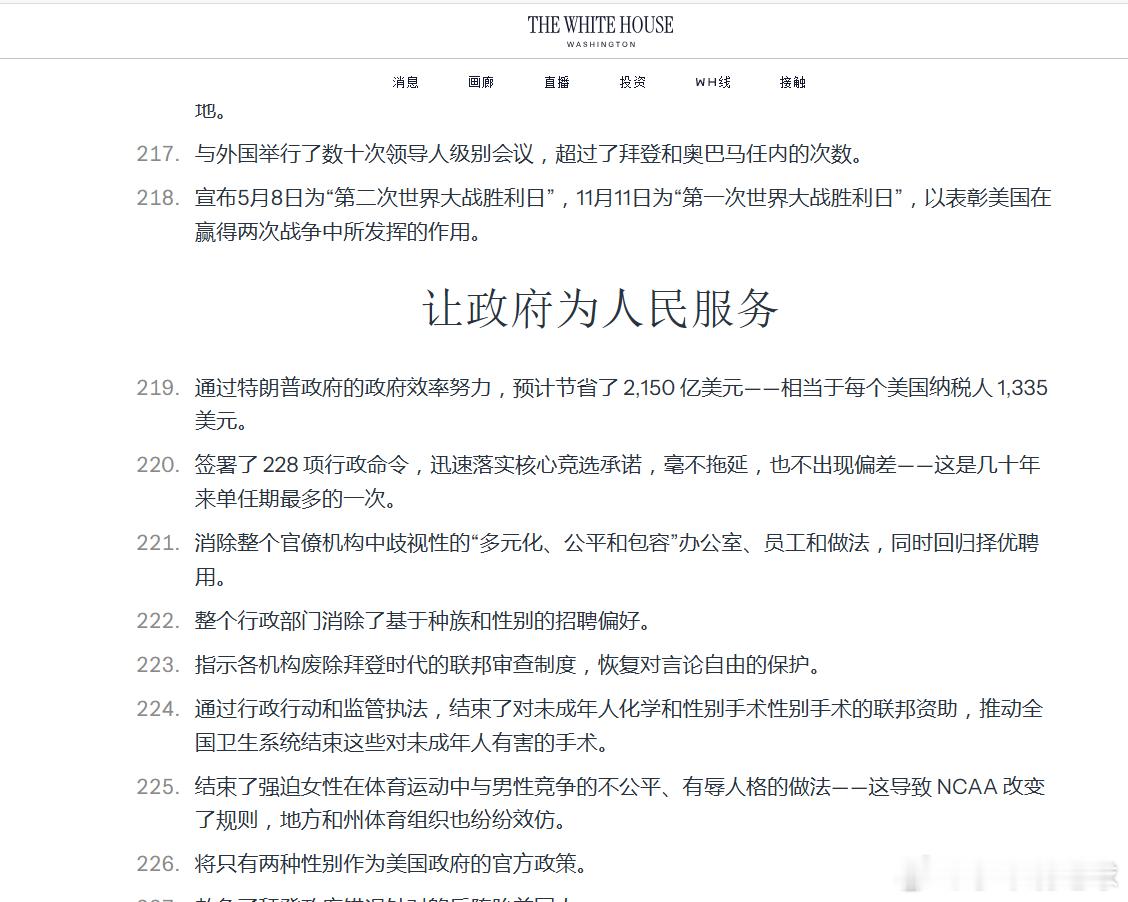Click item 221 text about 多元化、公平和包容
The image size is (1128, 902).
(x=617, y=559)
